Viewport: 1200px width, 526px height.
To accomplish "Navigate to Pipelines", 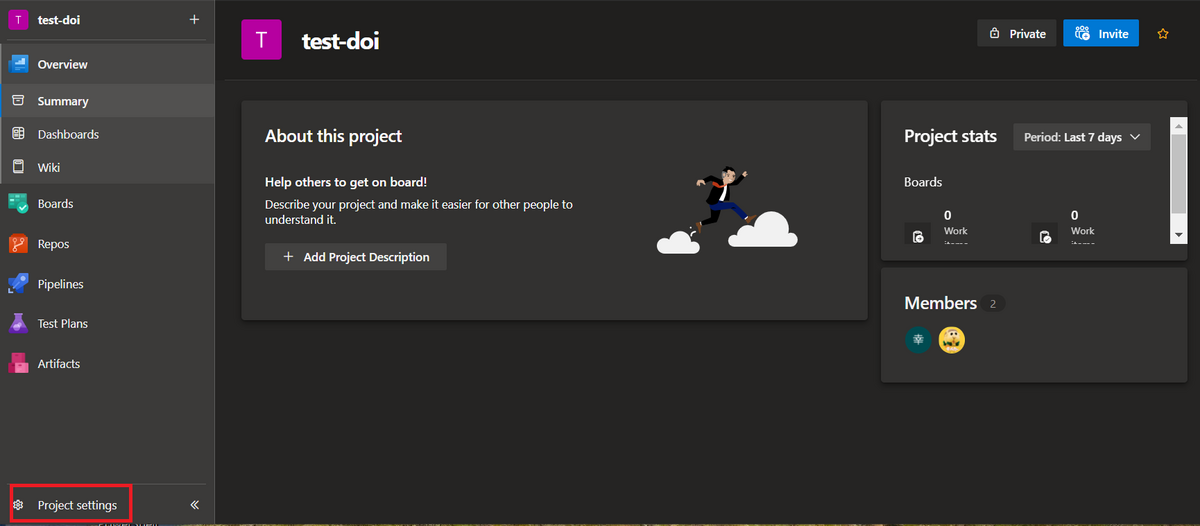I will coord(107,284).
